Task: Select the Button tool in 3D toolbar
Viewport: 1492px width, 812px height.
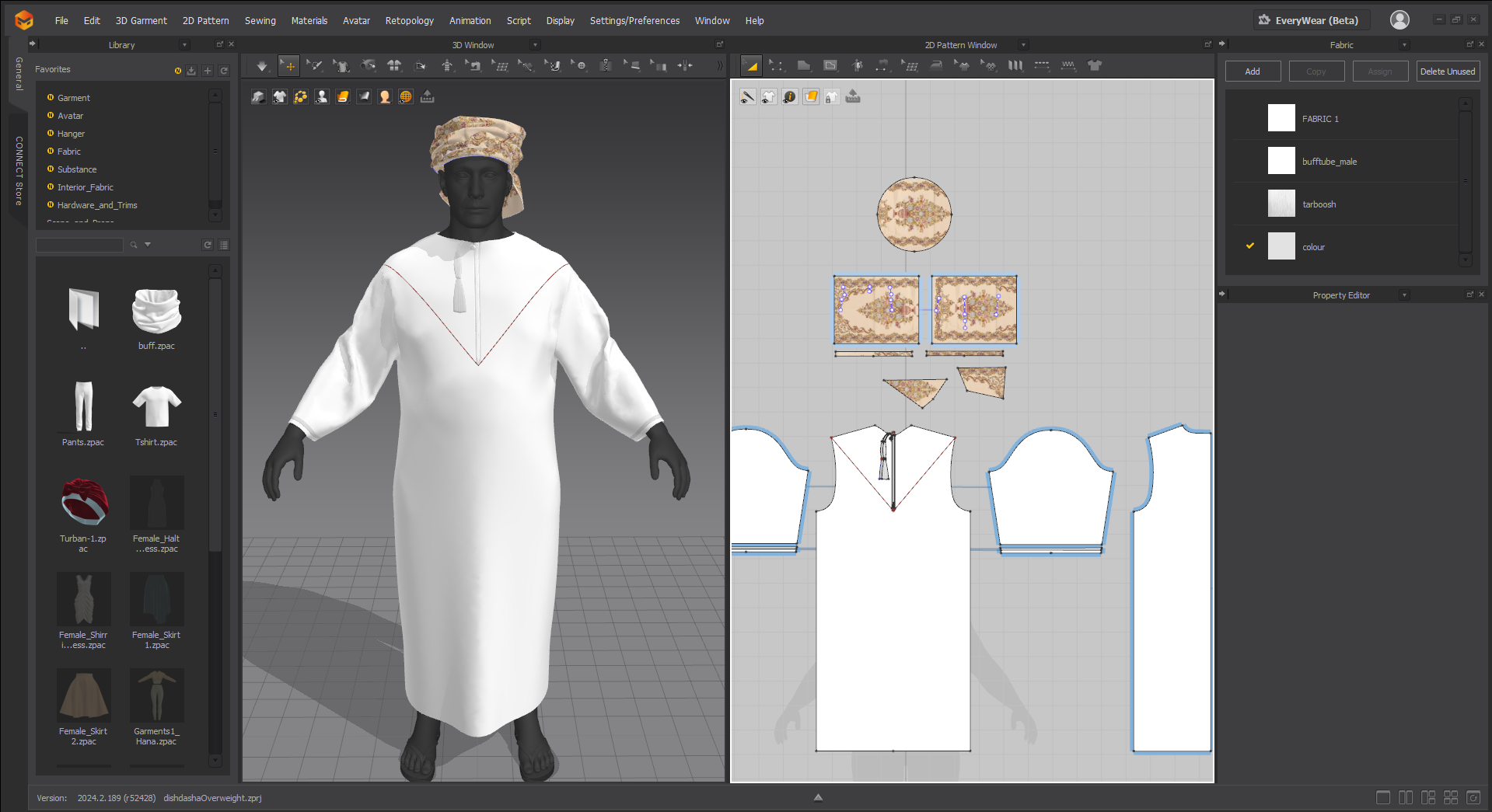Action: click(579, 66)
